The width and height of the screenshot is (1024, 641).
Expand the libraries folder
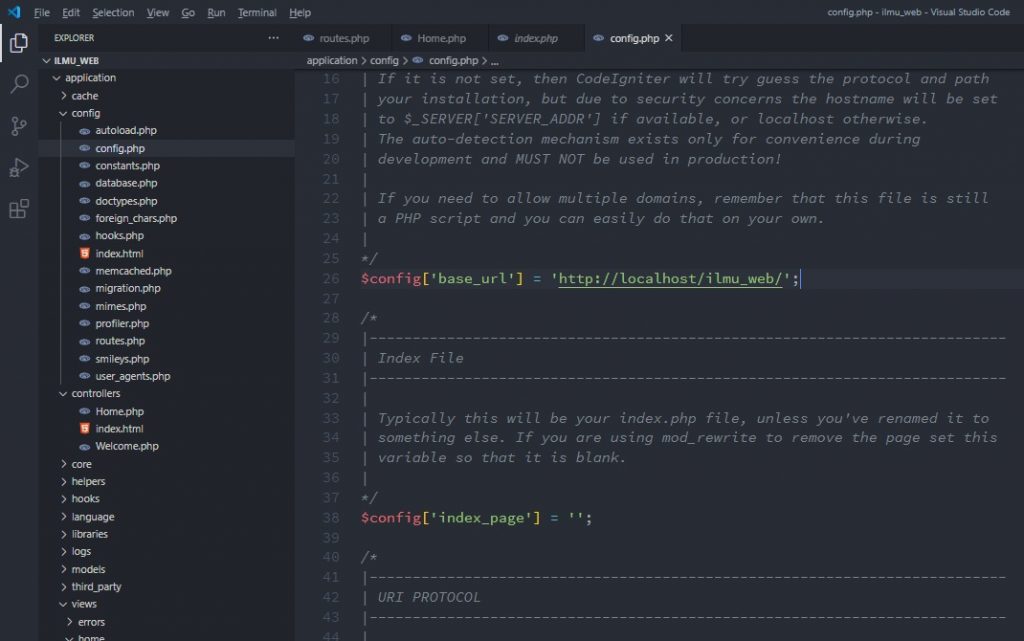tap(89, 534)
